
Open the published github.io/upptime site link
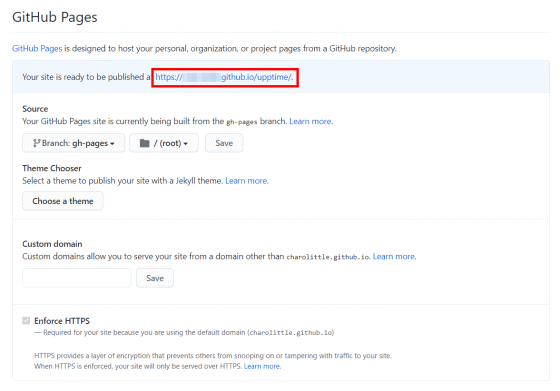click(224, 77)
